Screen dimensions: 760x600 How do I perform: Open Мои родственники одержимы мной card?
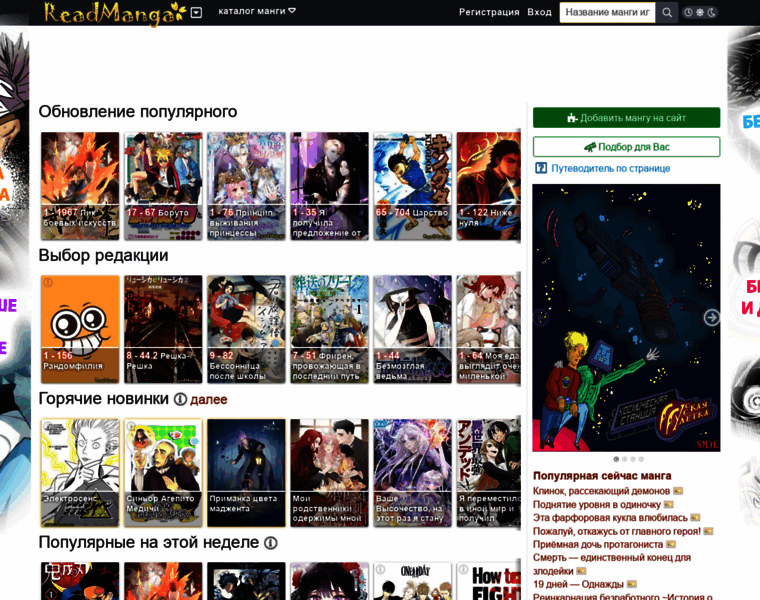click(x=329, y=473)
